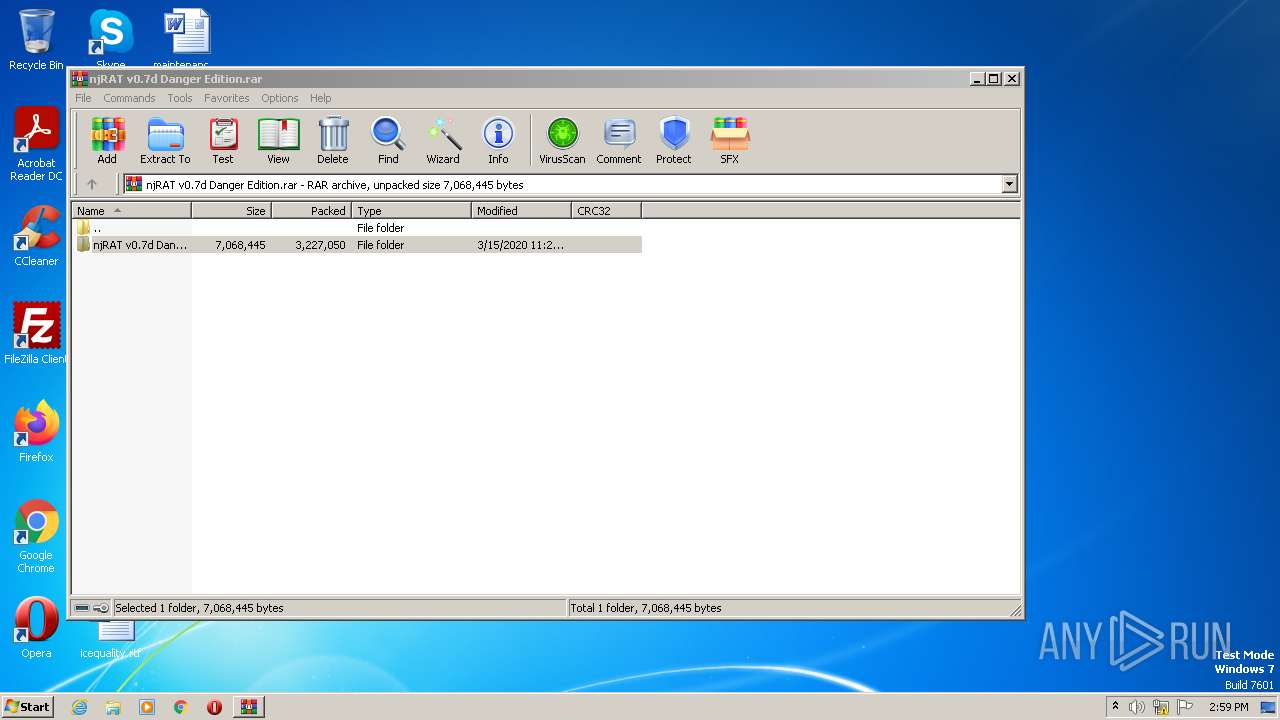This screenshot has width=1280, height=720.
Task: Click the Delete trash icon
Action: pos(333,141)
